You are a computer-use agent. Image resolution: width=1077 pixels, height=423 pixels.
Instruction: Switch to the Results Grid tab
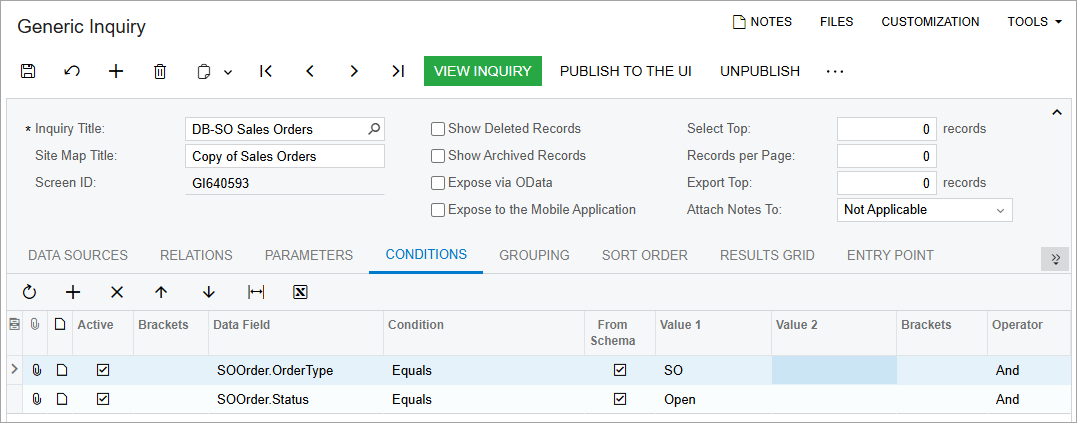coord(767,255)
